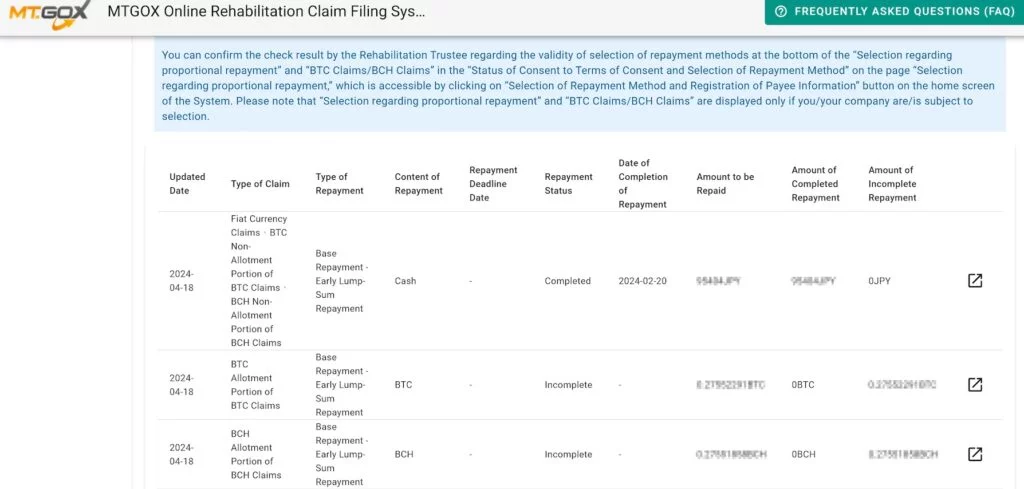
Task: Click the 2024-02-20 completion date cell
Action: 643,281
